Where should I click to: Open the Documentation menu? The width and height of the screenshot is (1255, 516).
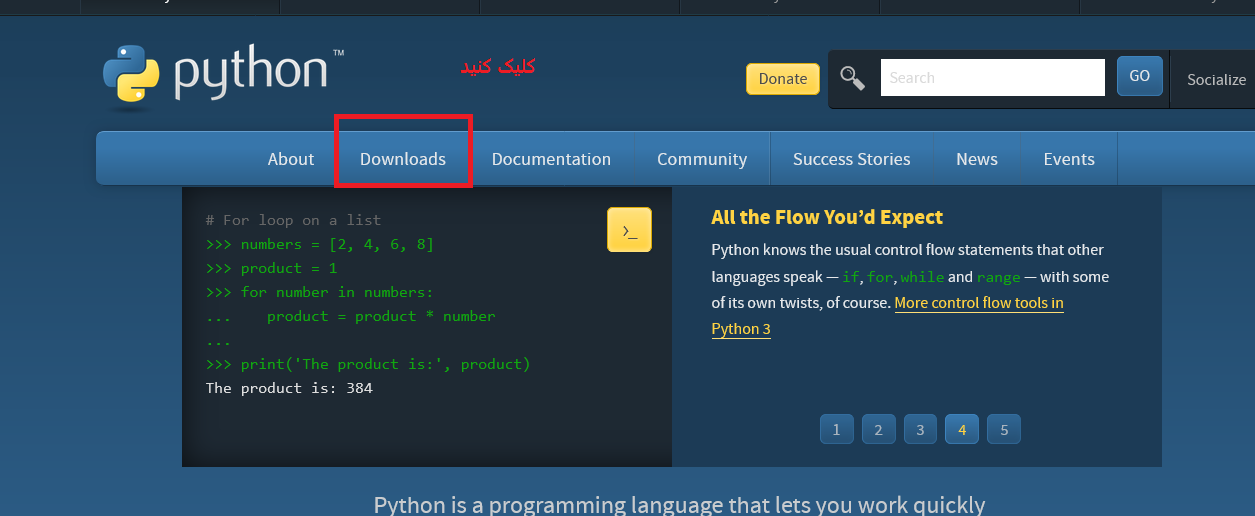point(551,159)
